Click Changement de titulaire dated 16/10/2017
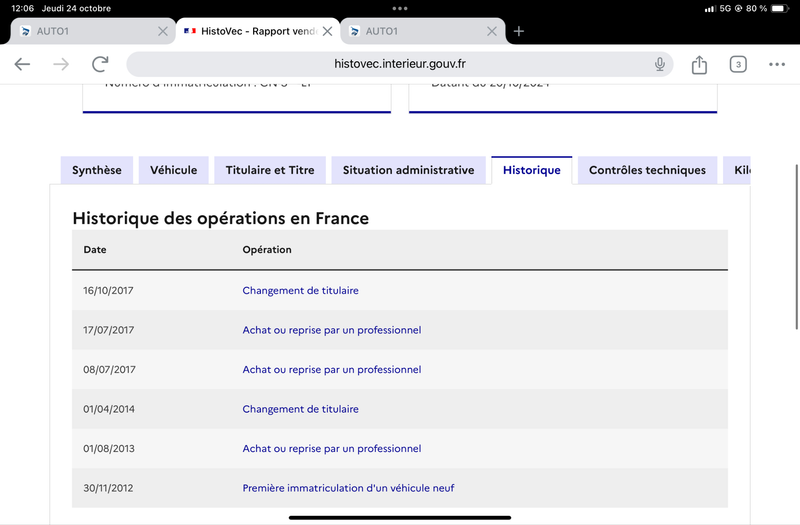The width and height of the screenshot is (800, 525). pos(300,290)
